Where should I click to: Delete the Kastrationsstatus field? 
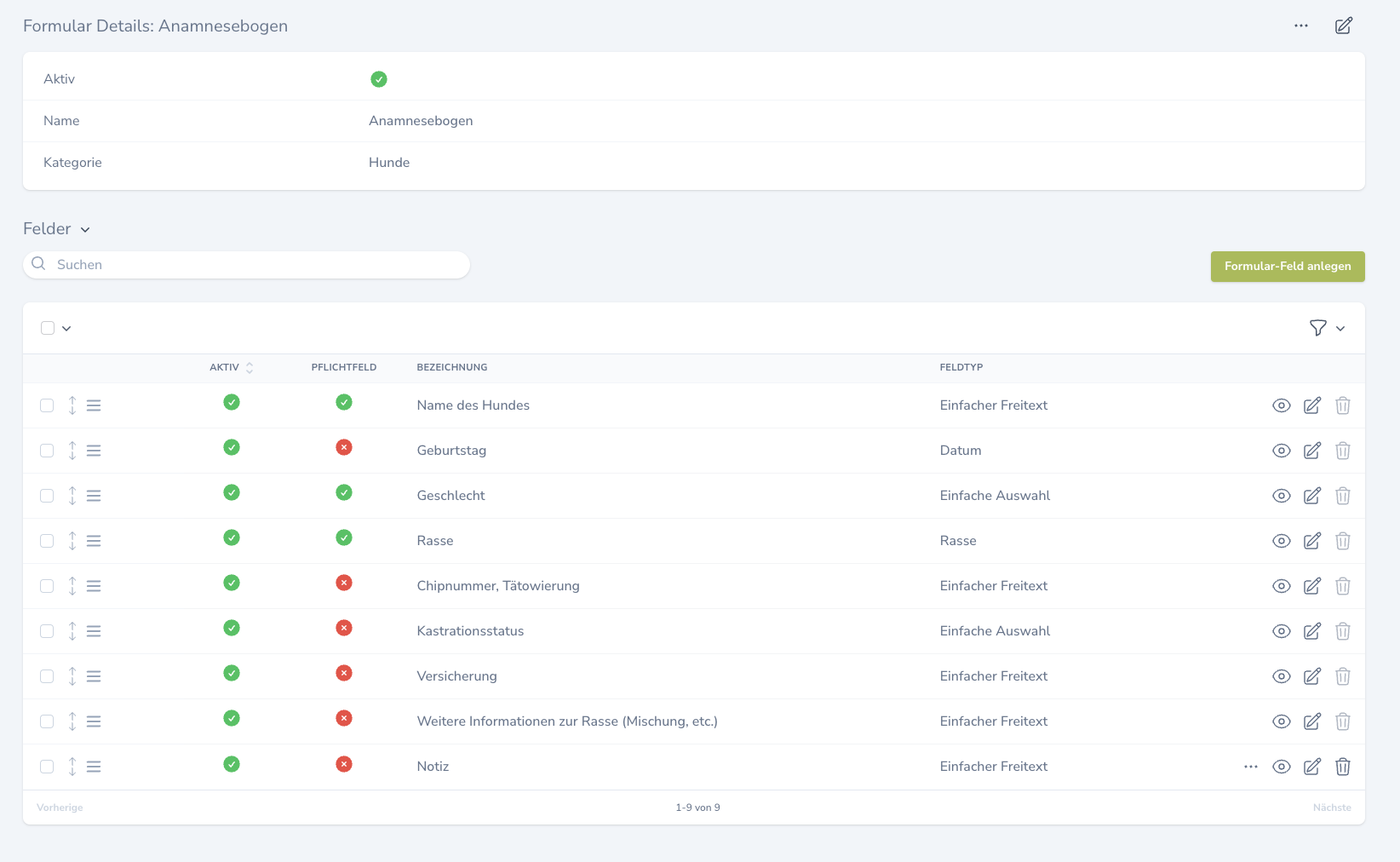1343,631
